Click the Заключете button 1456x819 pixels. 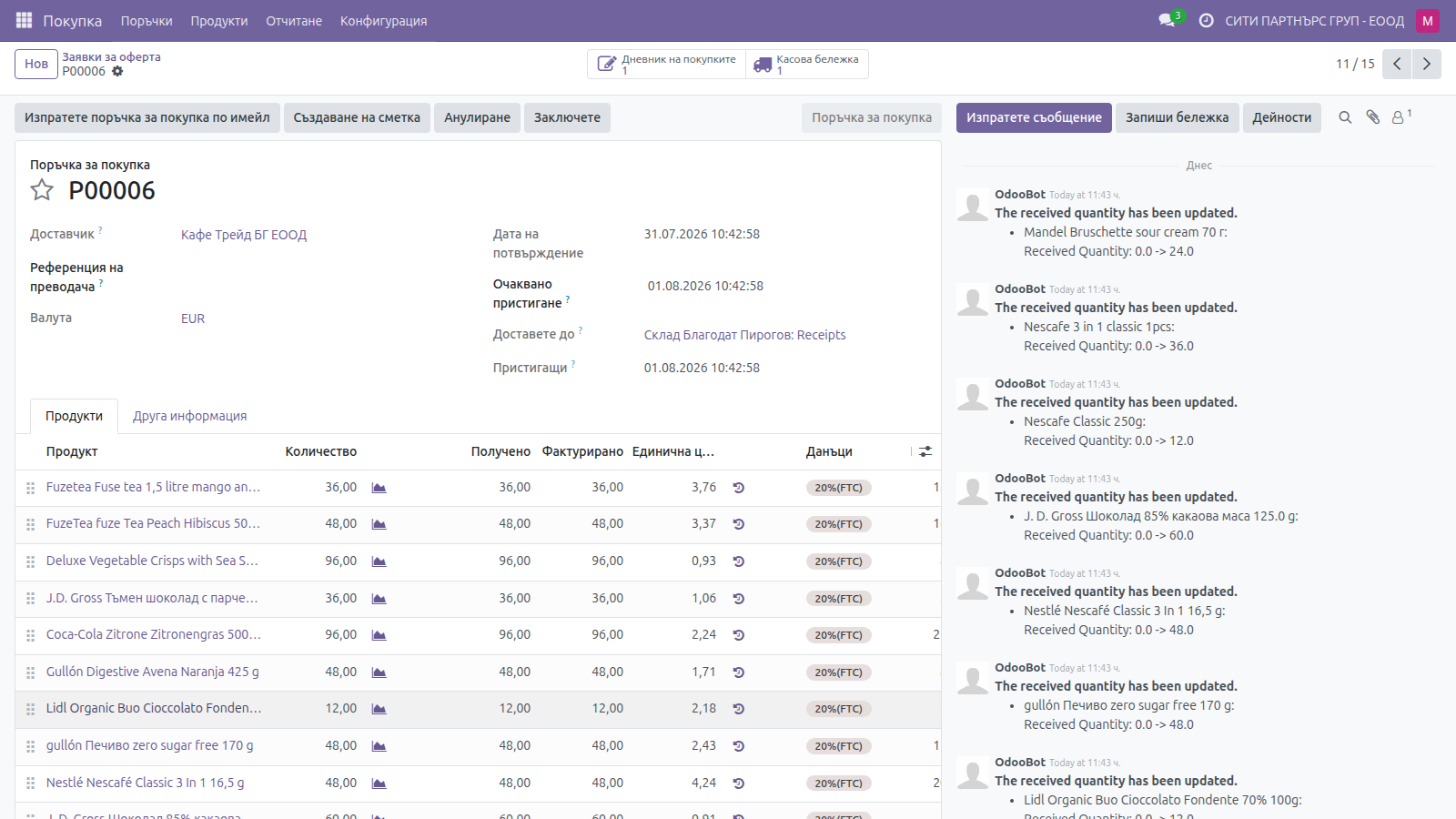[567, 117]
